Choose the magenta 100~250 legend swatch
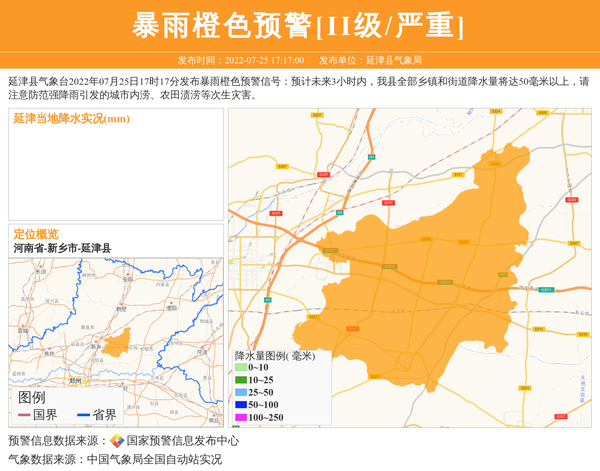 [240, 417]
